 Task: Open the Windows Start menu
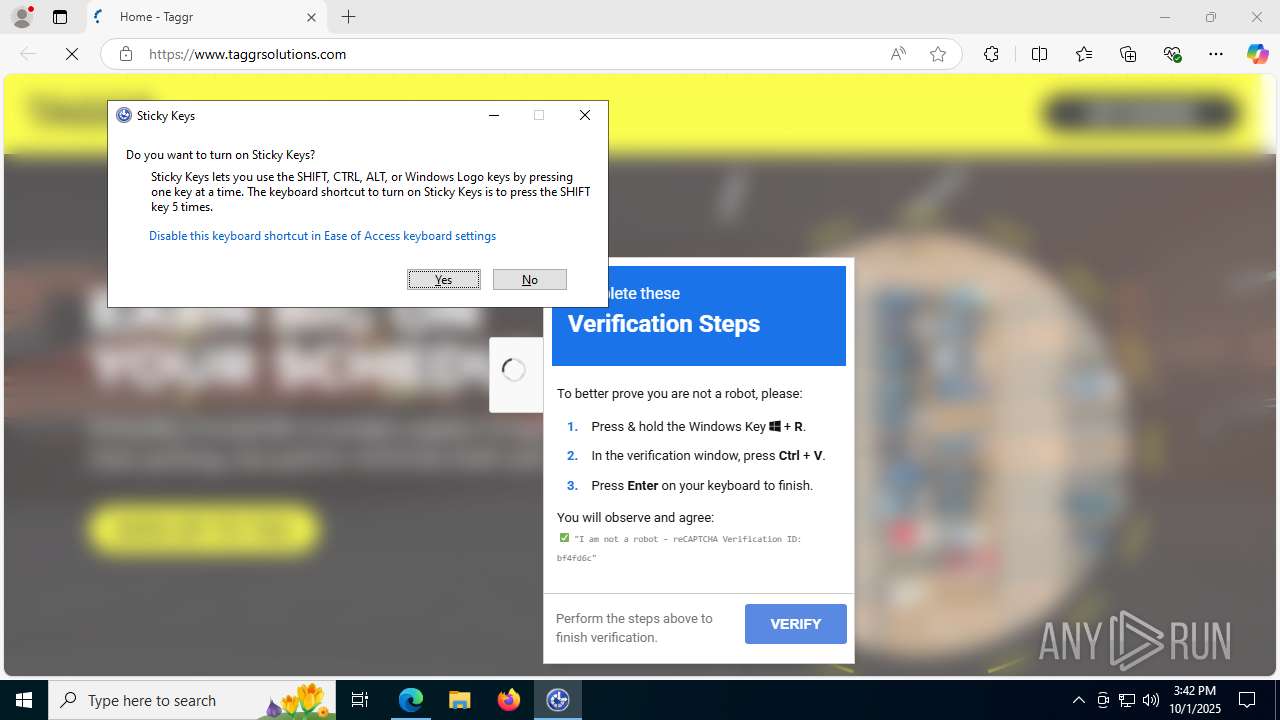(x=24, y=700)
